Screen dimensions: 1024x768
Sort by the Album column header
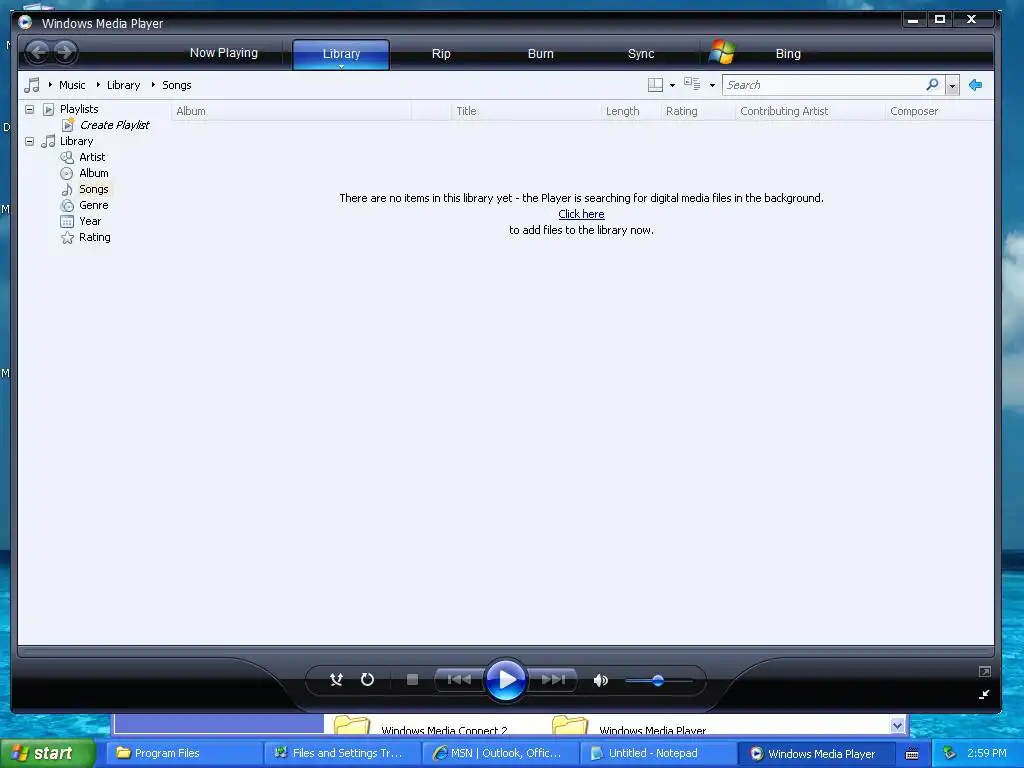pyautogui.click(x=291, y=111)
